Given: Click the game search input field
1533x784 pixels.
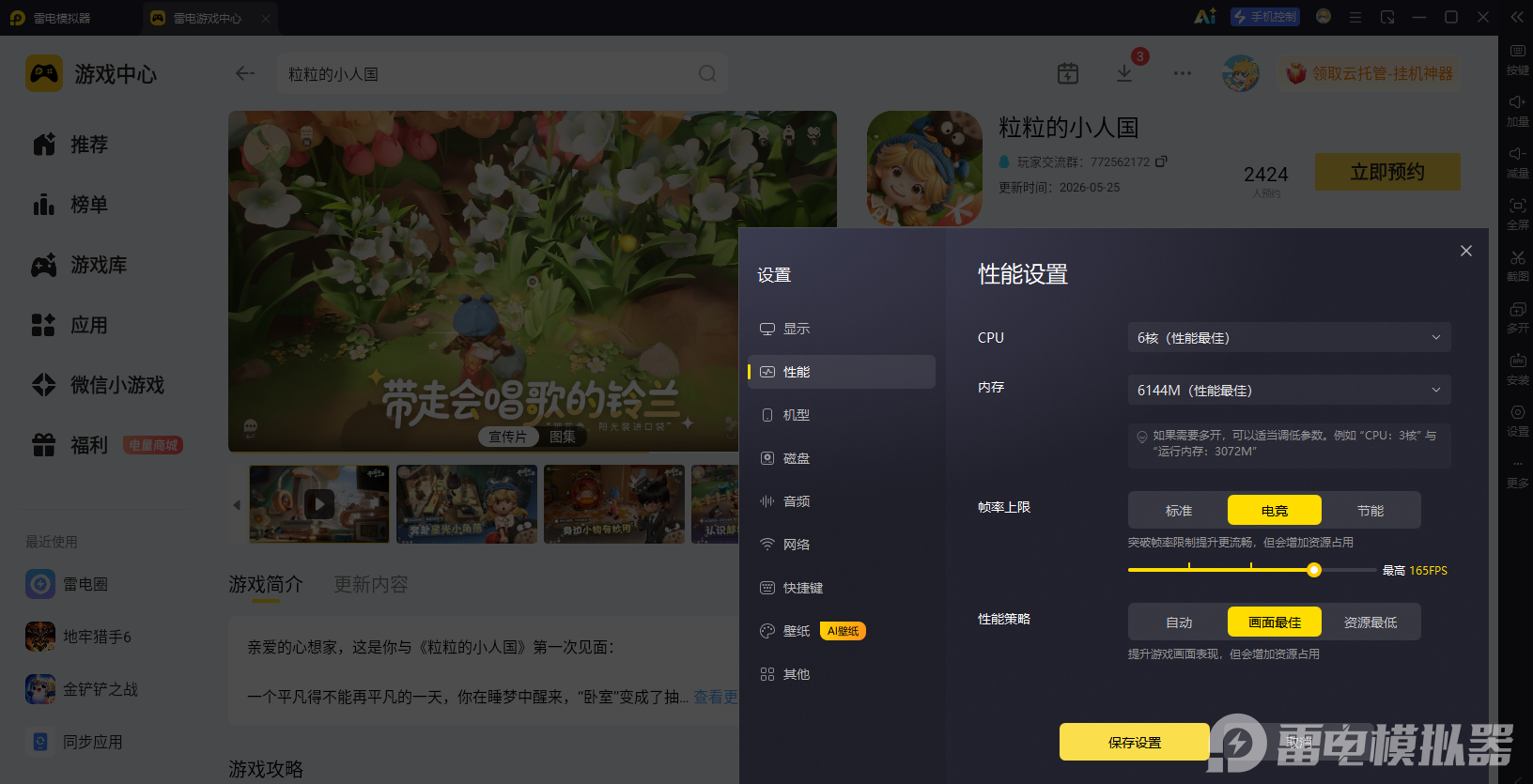Looking at the screenshot, I should 488,73.
